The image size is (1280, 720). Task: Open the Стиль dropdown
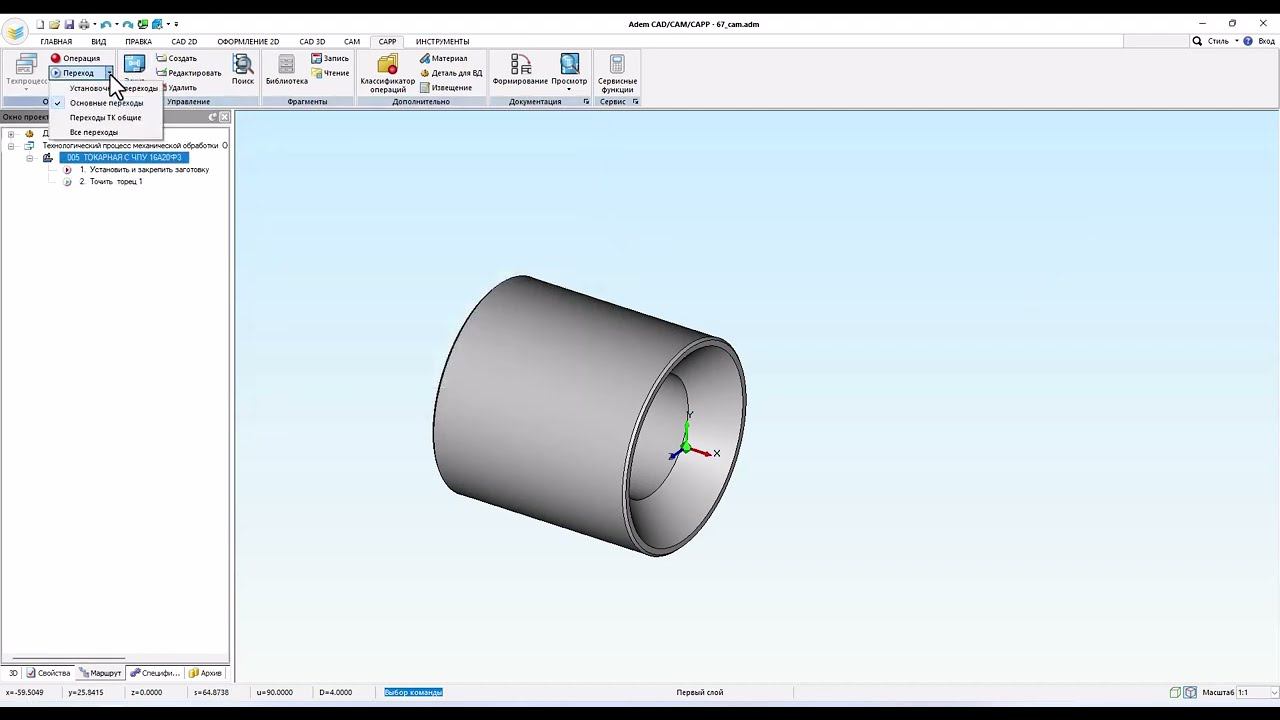tap(1223, 41)
